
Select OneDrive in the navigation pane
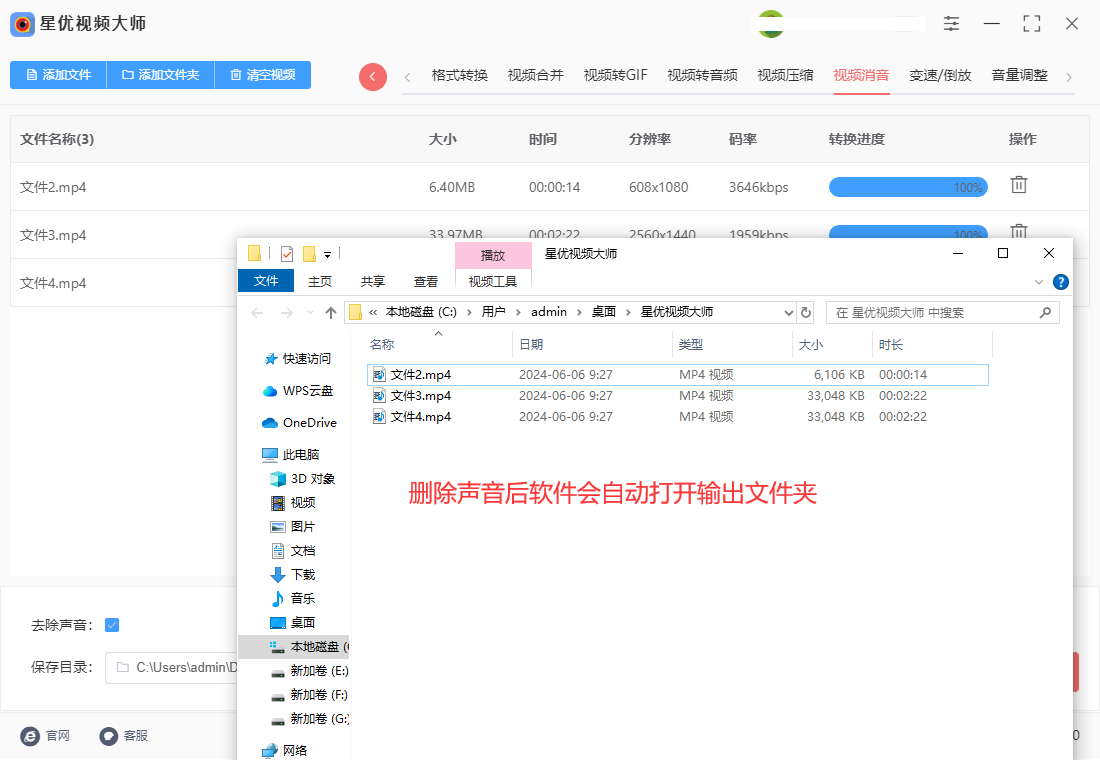tap(299, 422)
